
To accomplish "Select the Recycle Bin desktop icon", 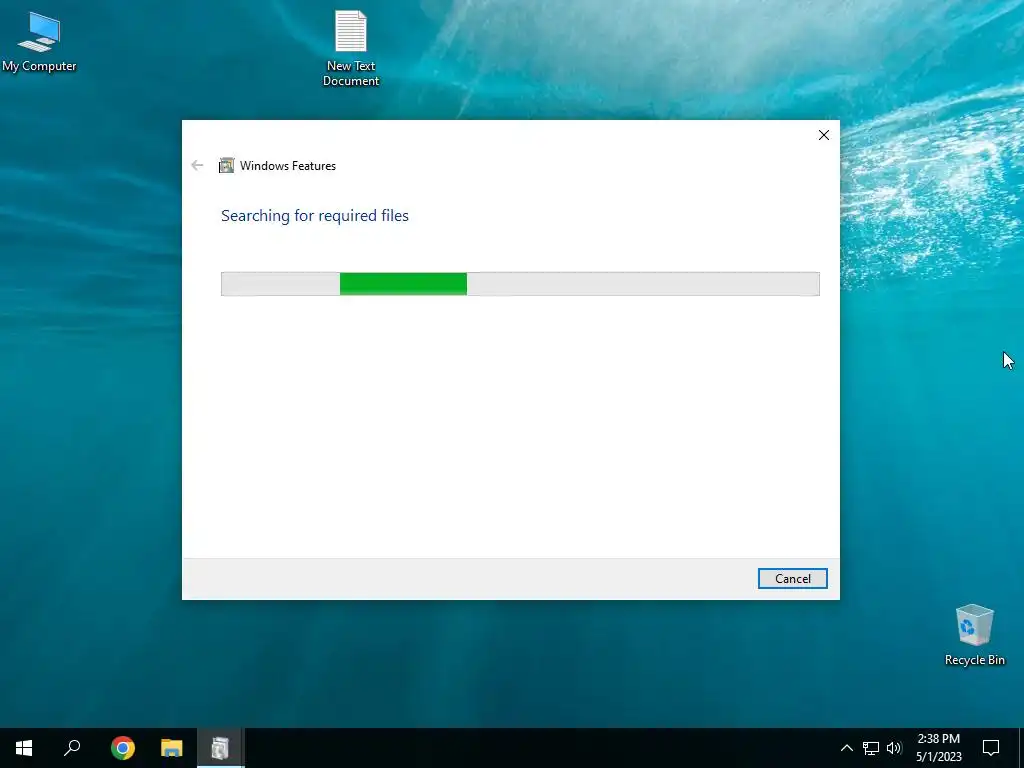I will 974,635.
